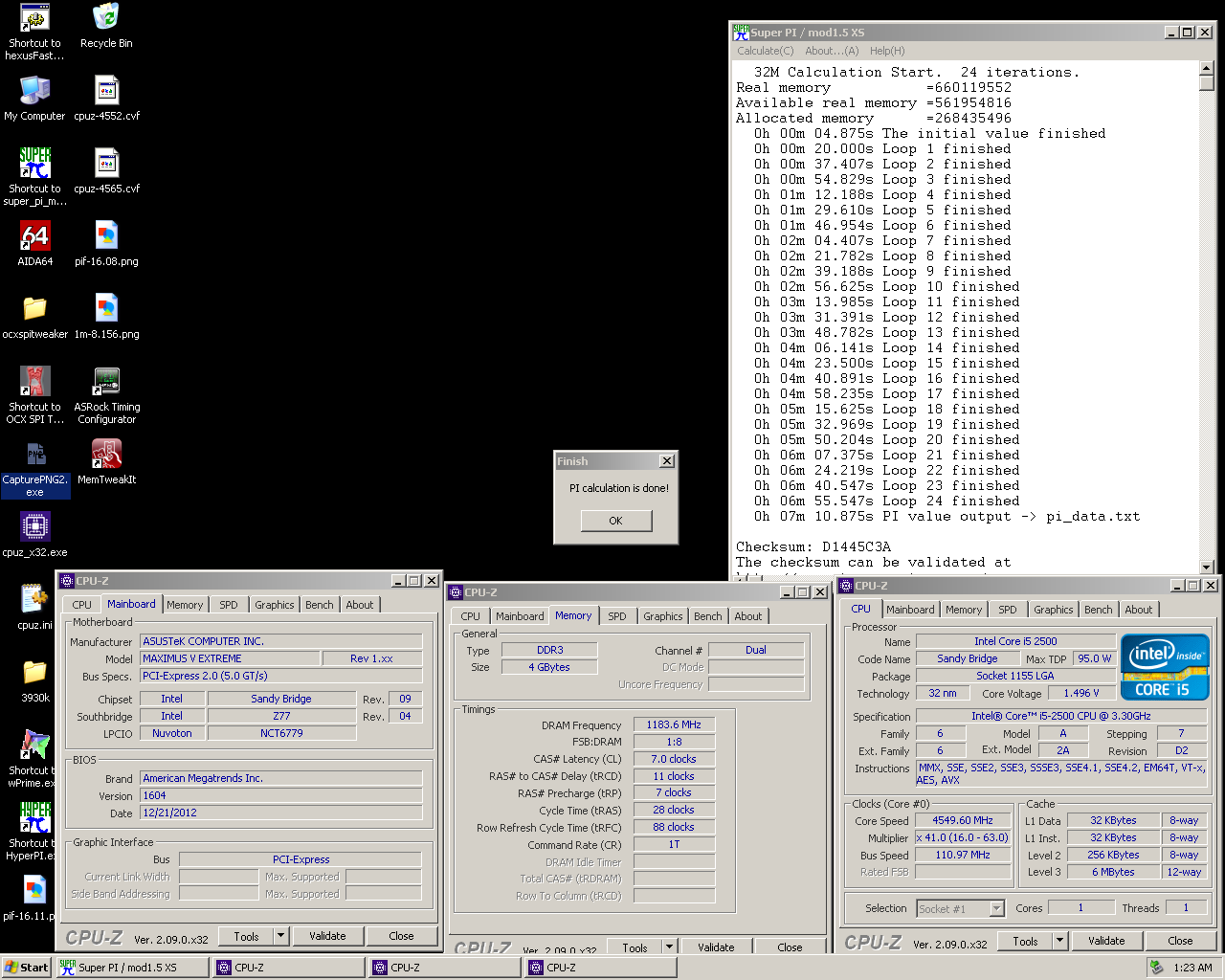This screenshot has width=1225, height=980.
Task: Click the BIOS Version 1604 field
Action: pyautogui.click(x=280, y=795)
